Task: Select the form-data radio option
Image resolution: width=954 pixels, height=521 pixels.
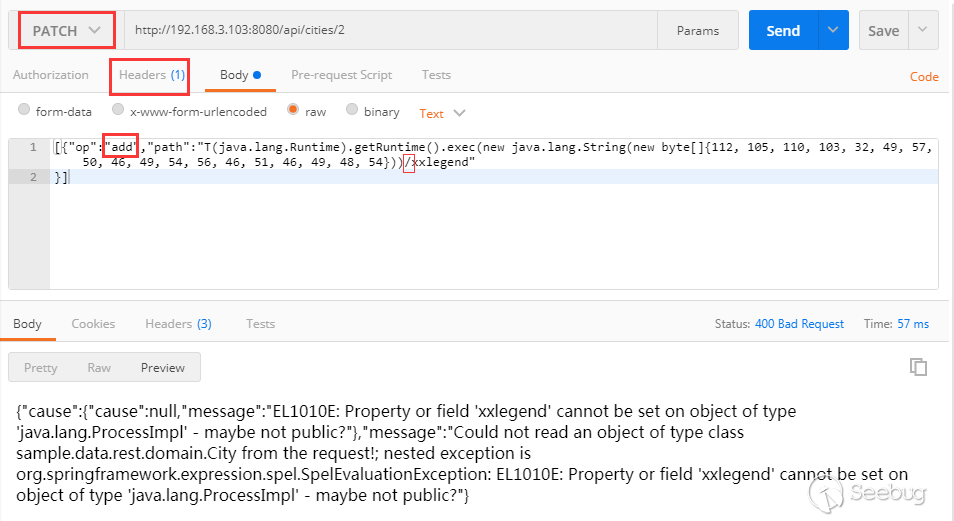Action: click(x=24, y=110)
